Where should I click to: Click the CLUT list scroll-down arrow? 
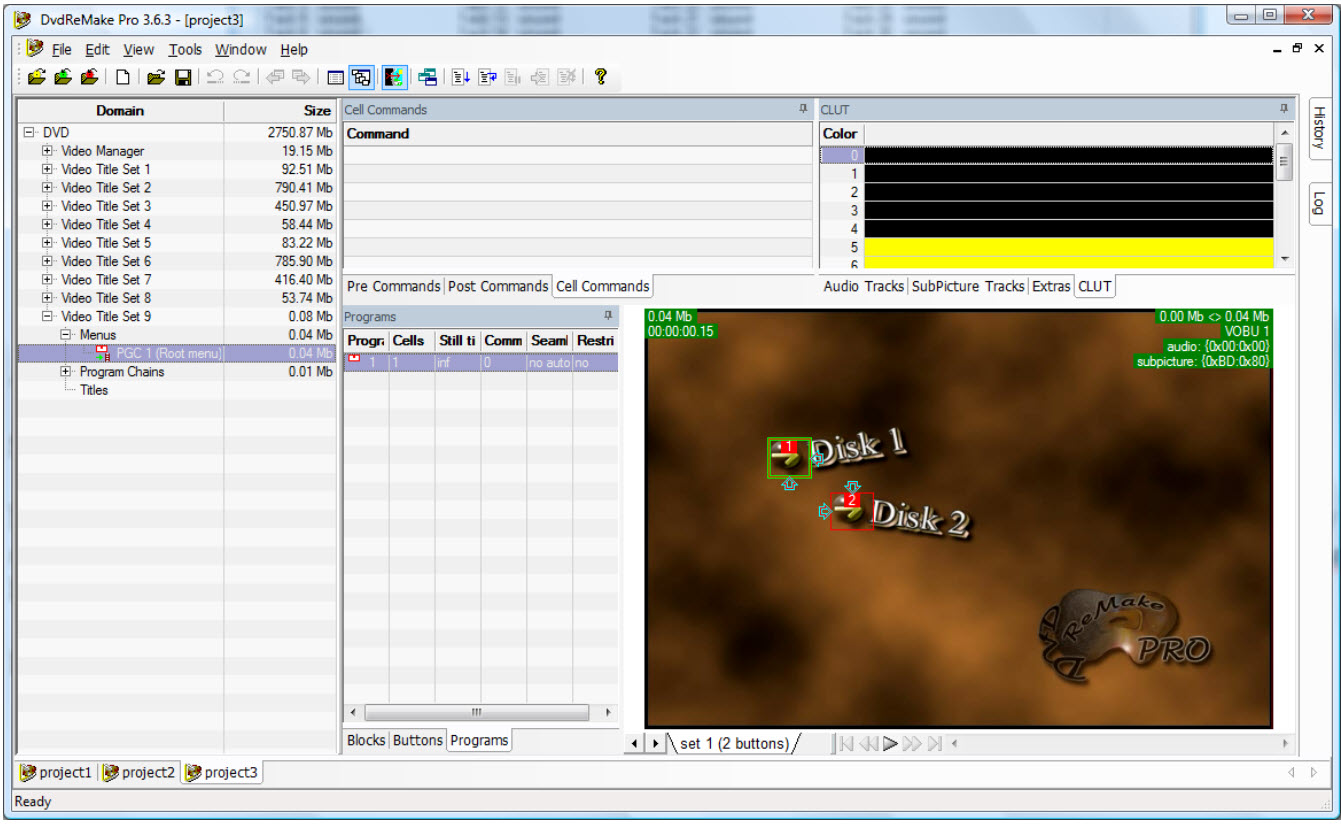click(x=1284, y=258)
